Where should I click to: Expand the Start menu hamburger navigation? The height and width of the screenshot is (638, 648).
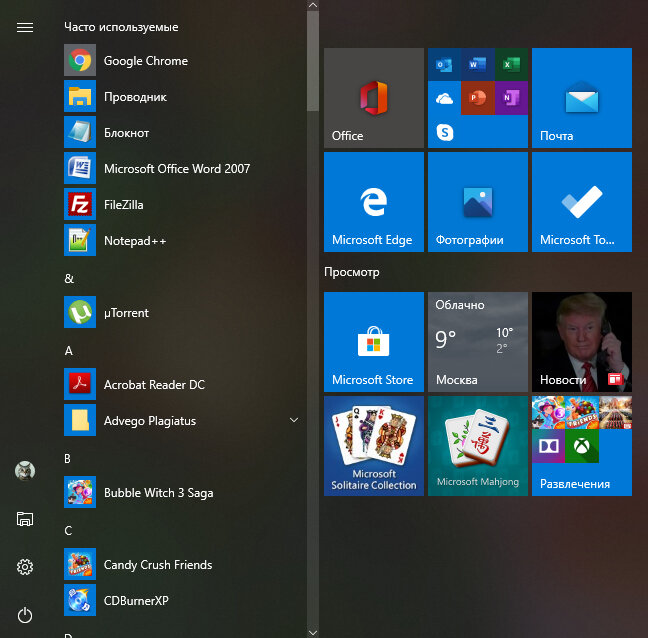25,27
